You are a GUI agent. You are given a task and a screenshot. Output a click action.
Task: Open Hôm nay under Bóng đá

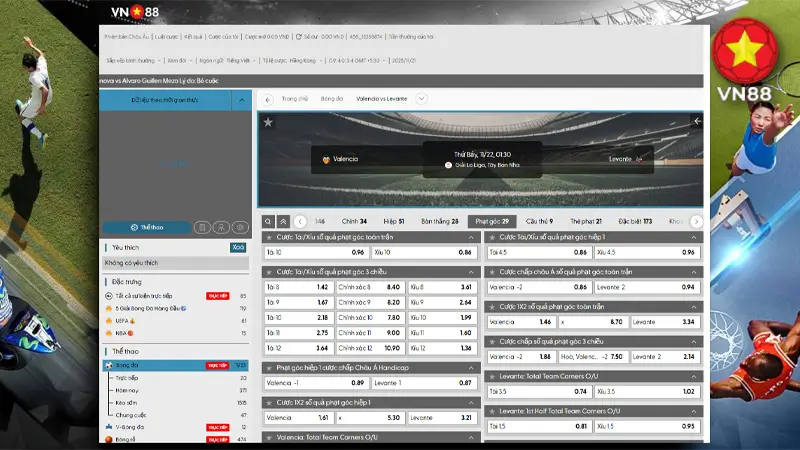pyautogui.click(x=126, y=391)
